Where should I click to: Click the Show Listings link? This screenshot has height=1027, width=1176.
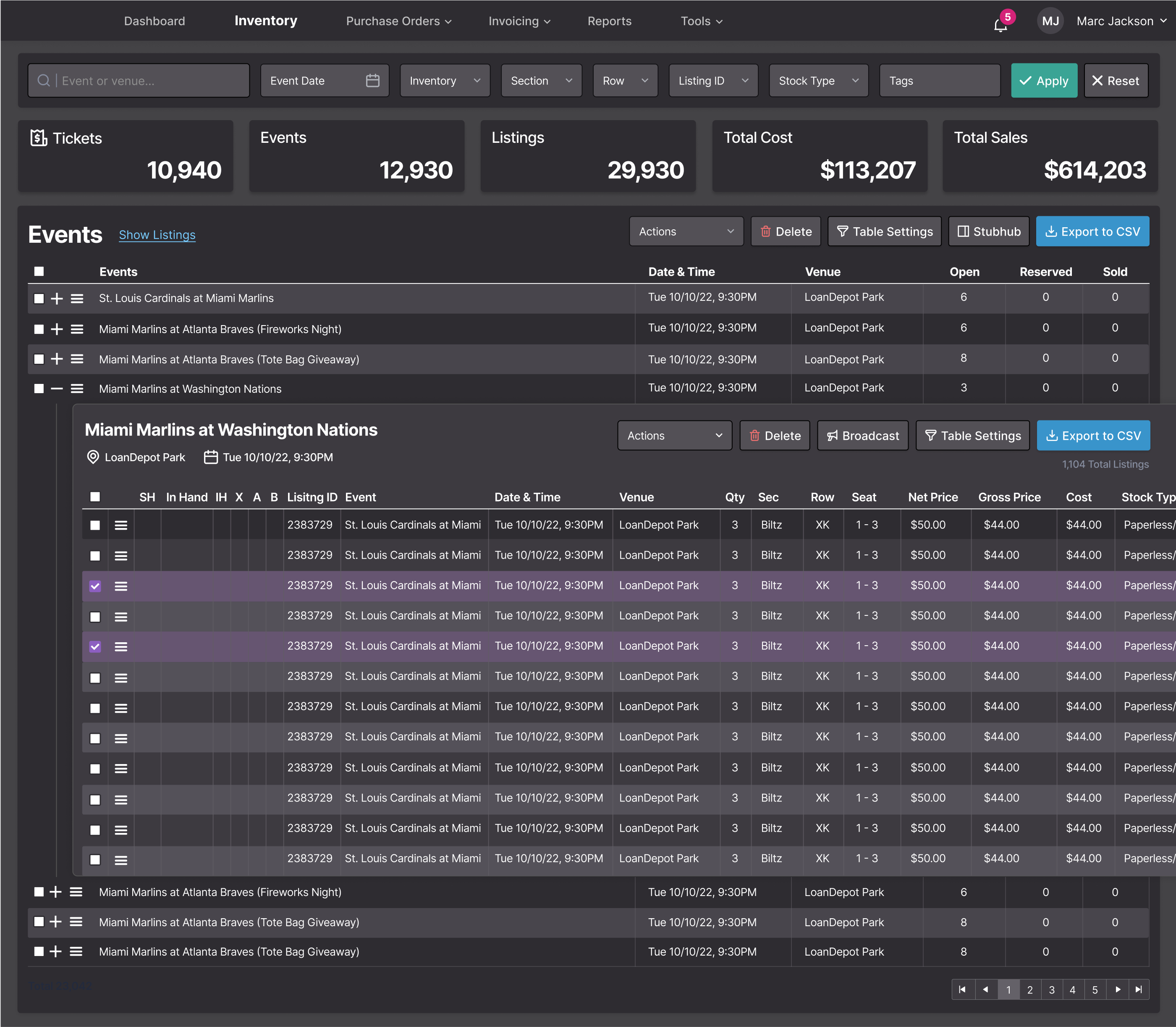[x=157, y=235]
